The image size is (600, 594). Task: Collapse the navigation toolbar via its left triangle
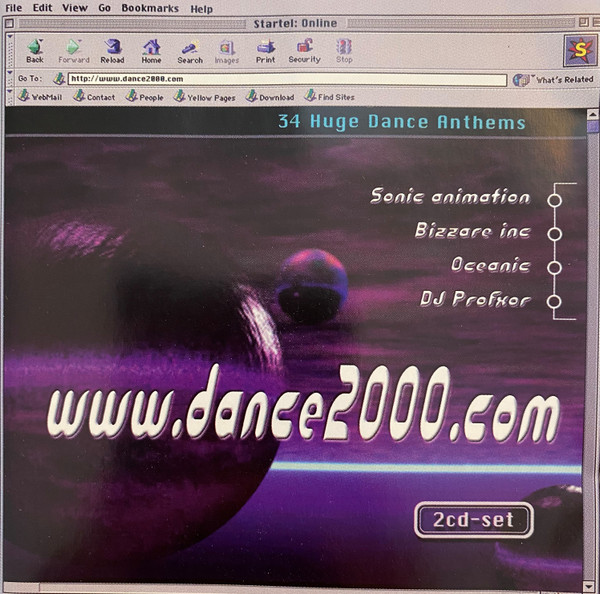(x=10, y=38)
